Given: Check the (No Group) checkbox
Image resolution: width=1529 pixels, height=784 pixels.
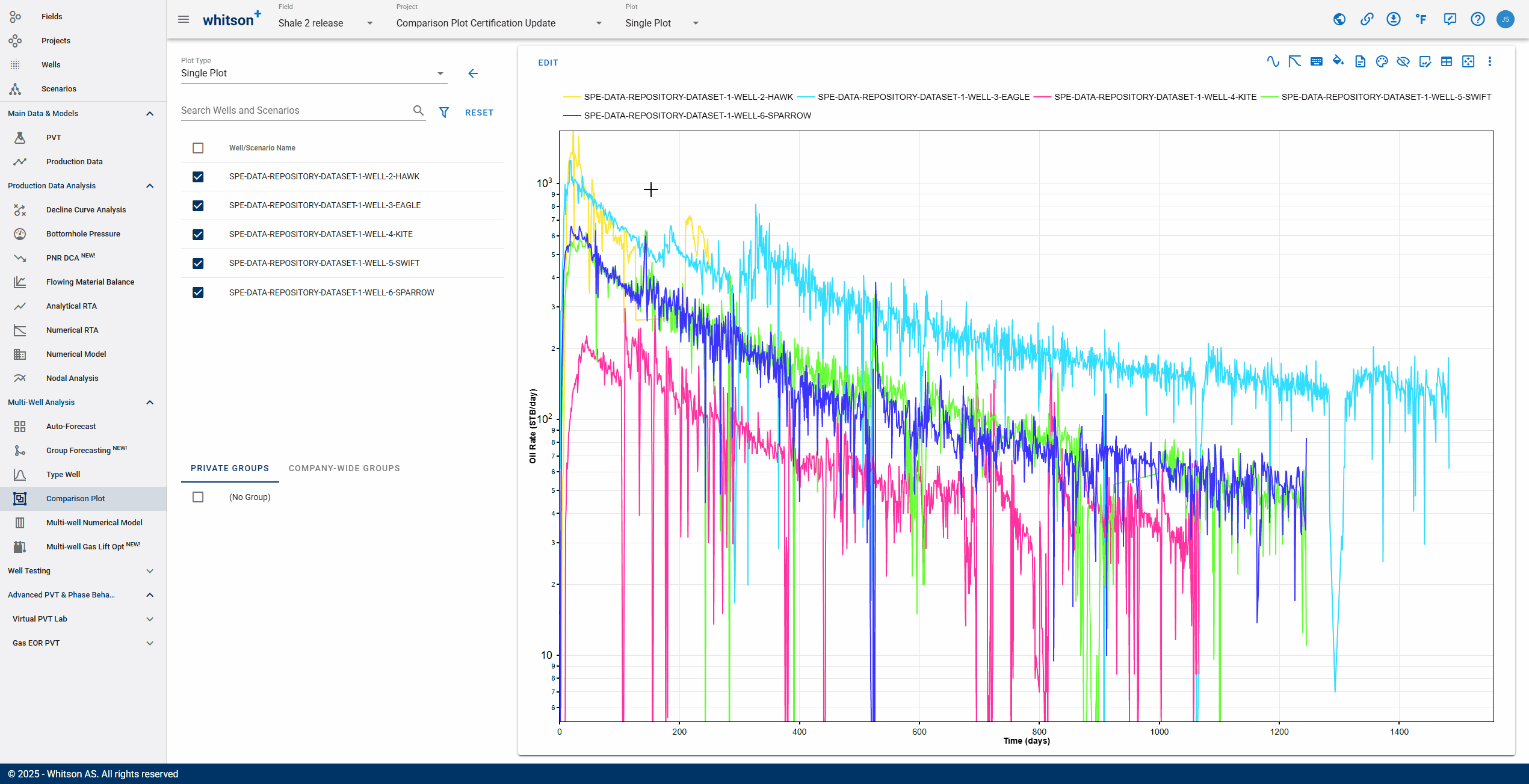Looking at the screenshot, I should pos(198,497).
